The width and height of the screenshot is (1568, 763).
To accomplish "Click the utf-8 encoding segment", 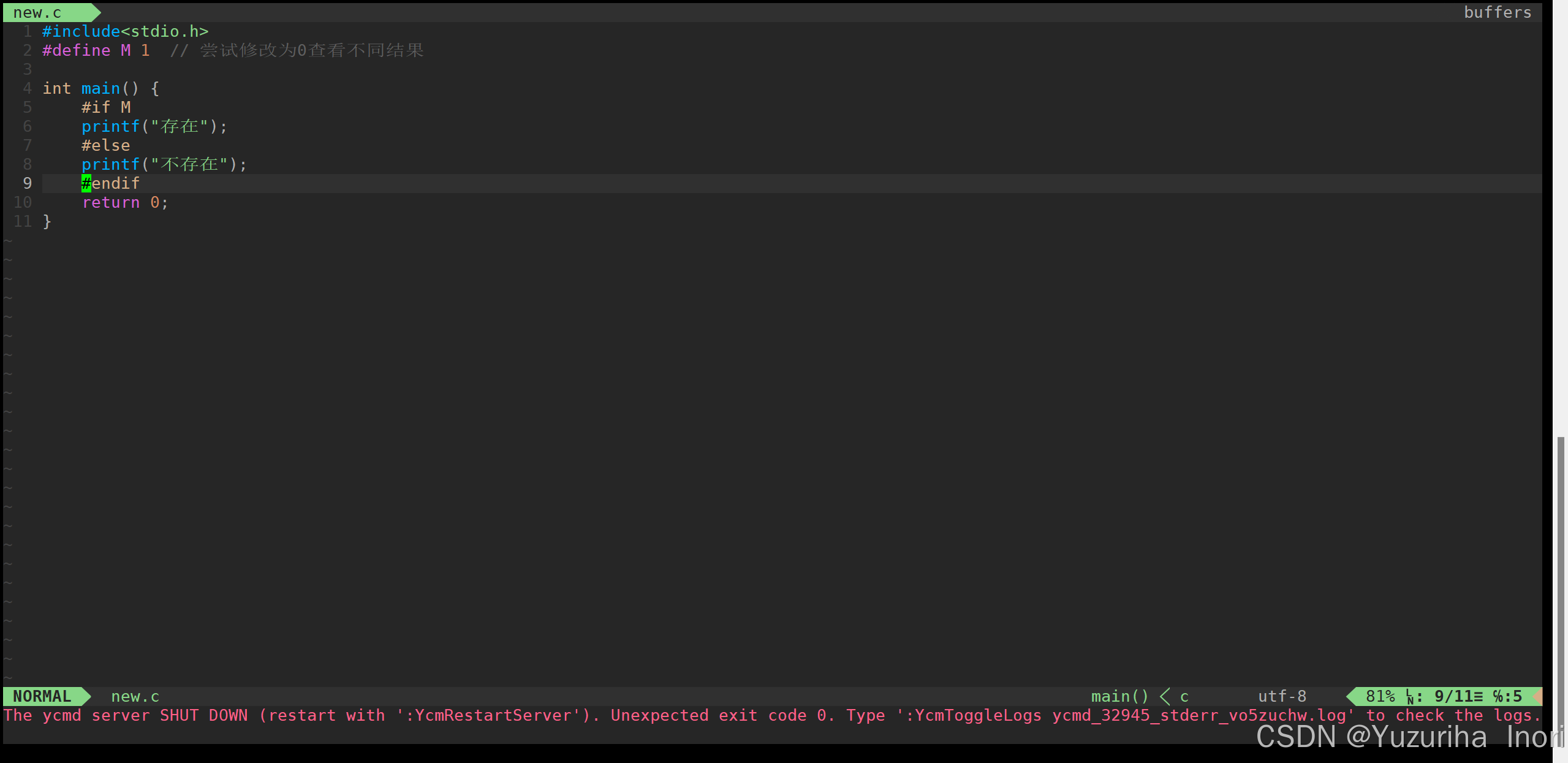I will 1282,696.
